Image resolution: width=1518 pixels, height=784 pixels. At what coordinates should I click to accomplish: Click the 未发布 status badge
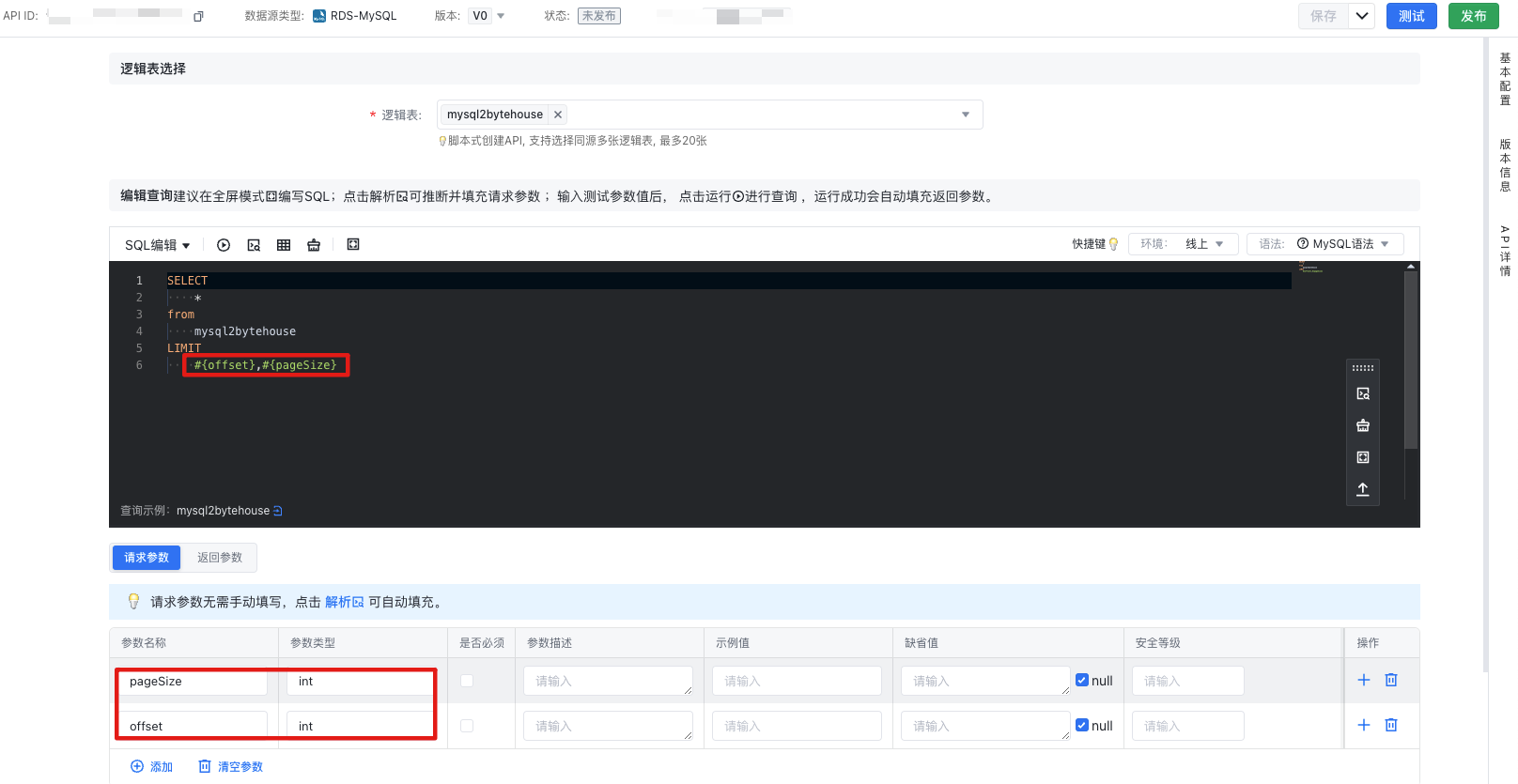[598, 16]
